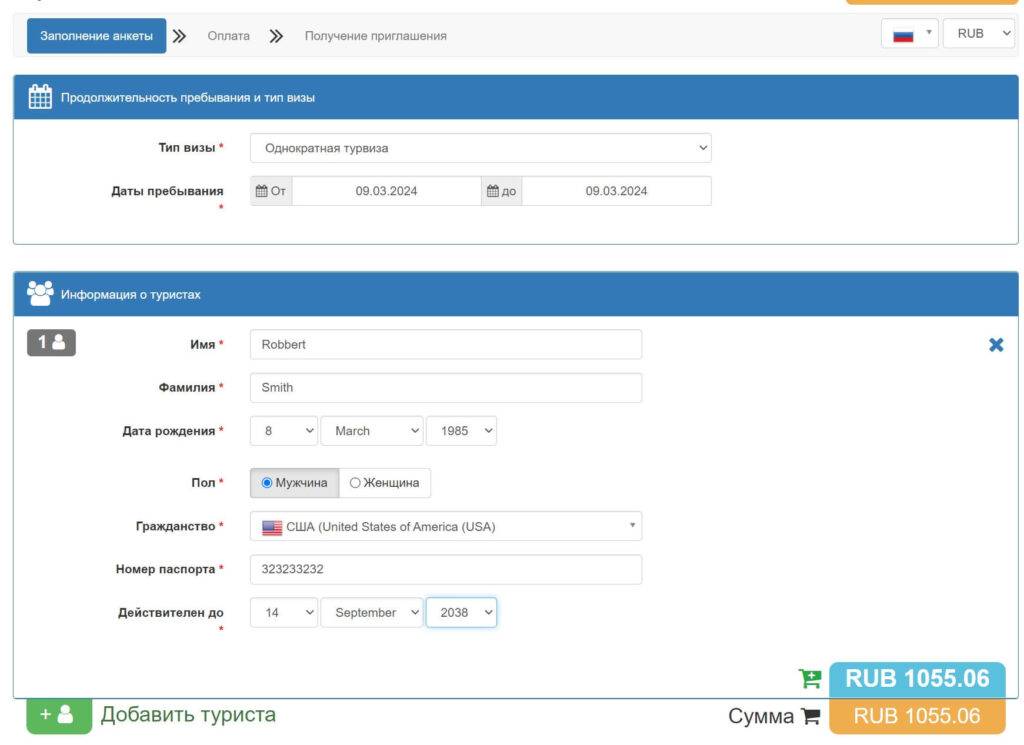Click the Номер паспорта input field
Screen dimensions: 1024x745
point(445,569)
